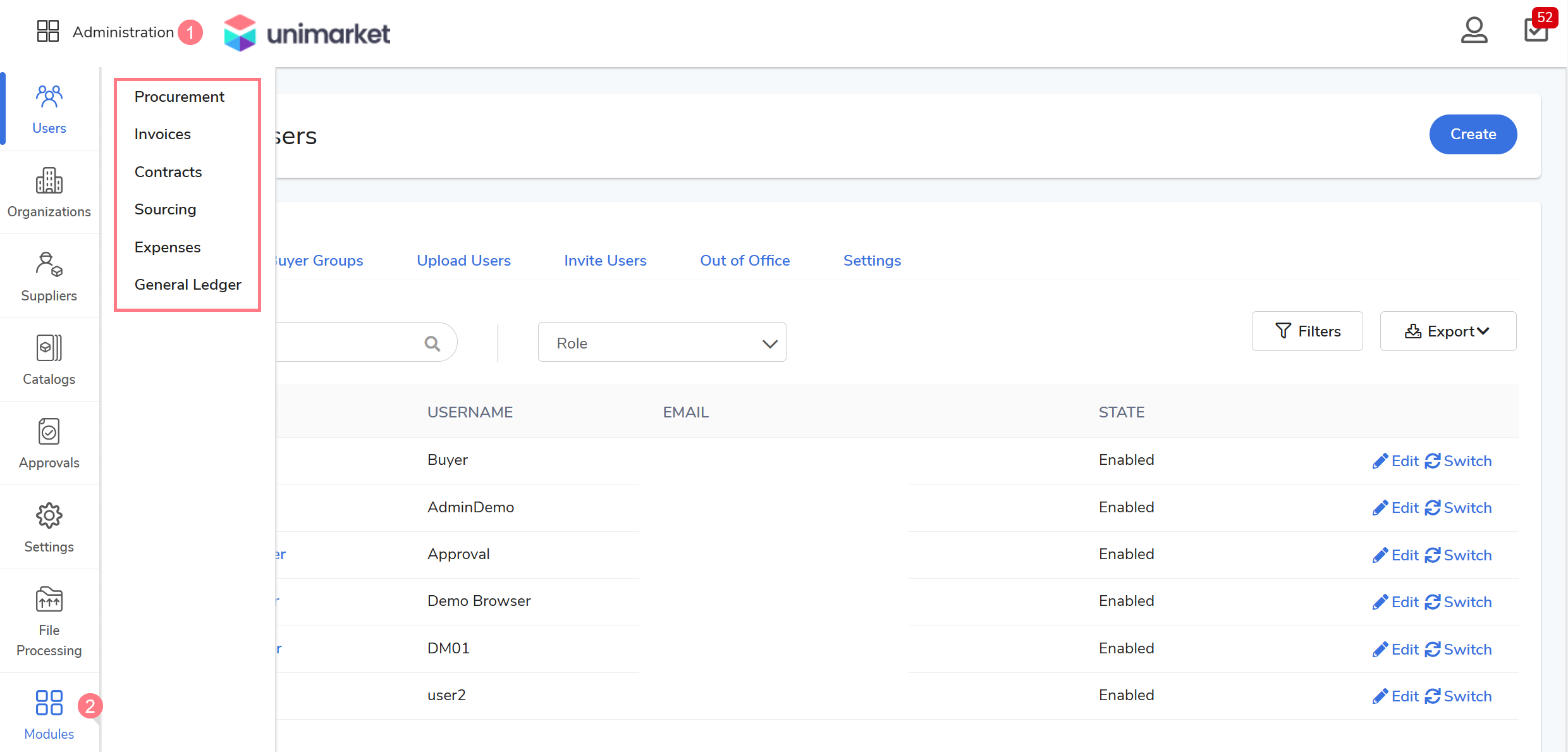
Task: Click the Filters button
Action: tap(1308, 331)
